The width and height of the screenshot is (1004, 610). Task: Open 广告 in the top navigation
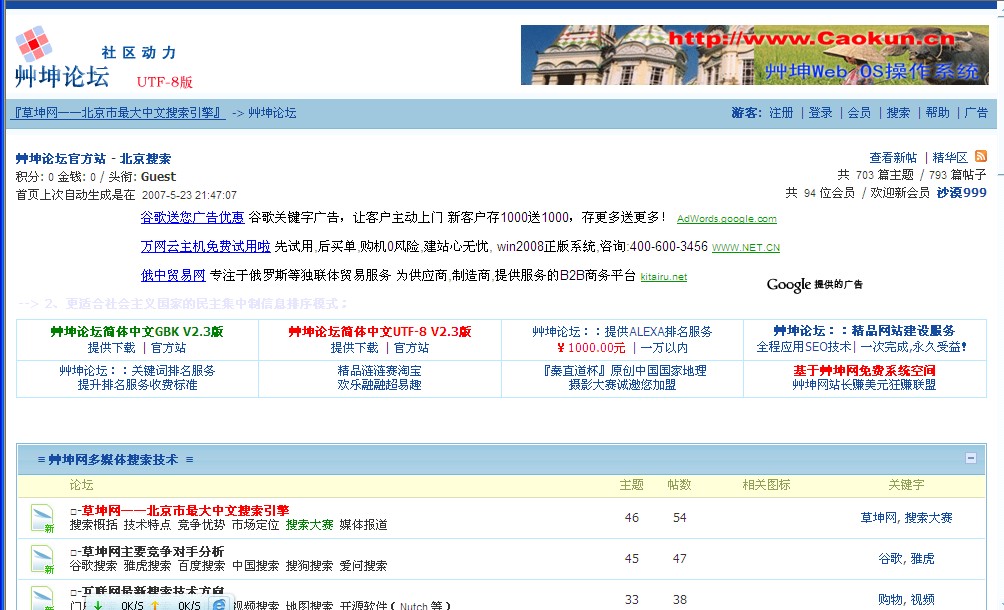[976, 113]
